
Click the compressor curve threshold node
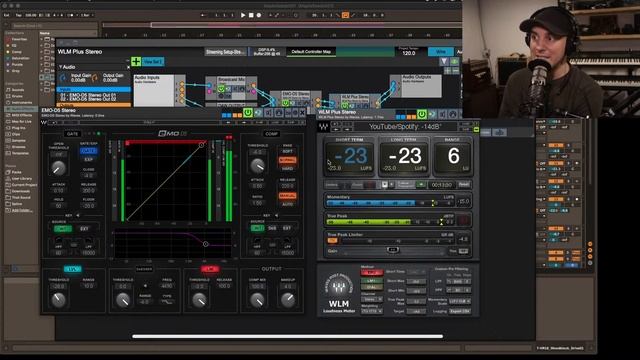pyautogui.click(x=202, y=145)
